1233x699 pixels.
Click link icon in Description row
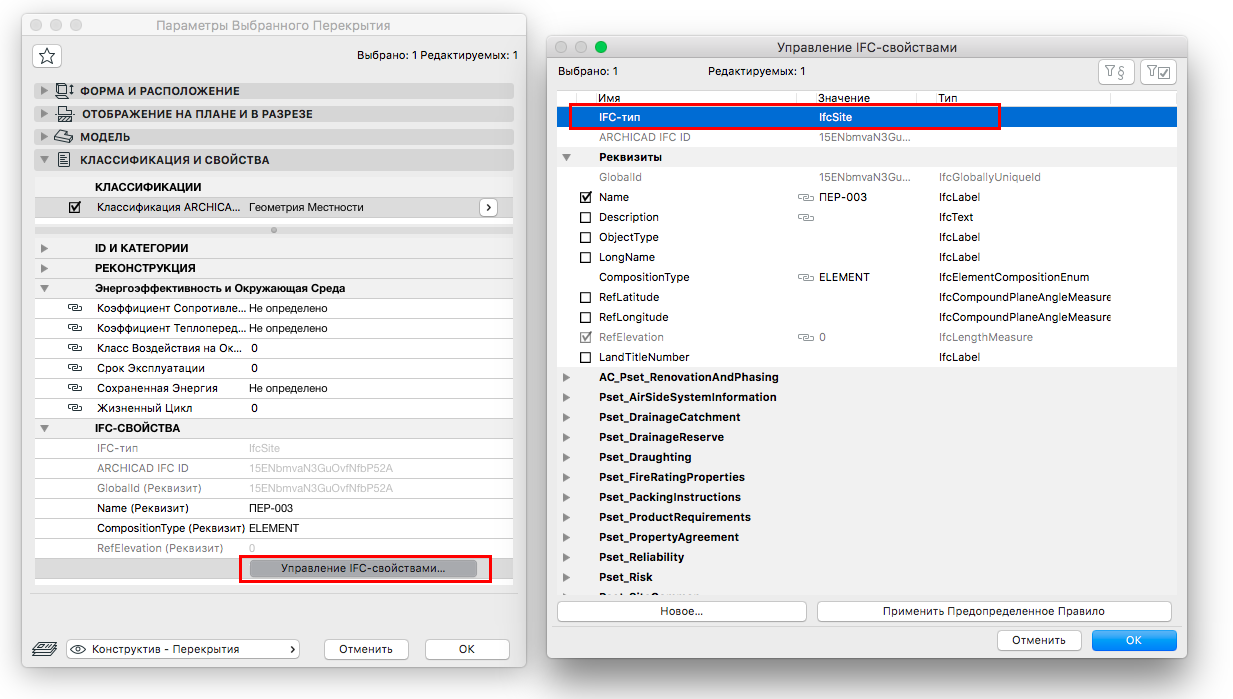tap(805, 217)
